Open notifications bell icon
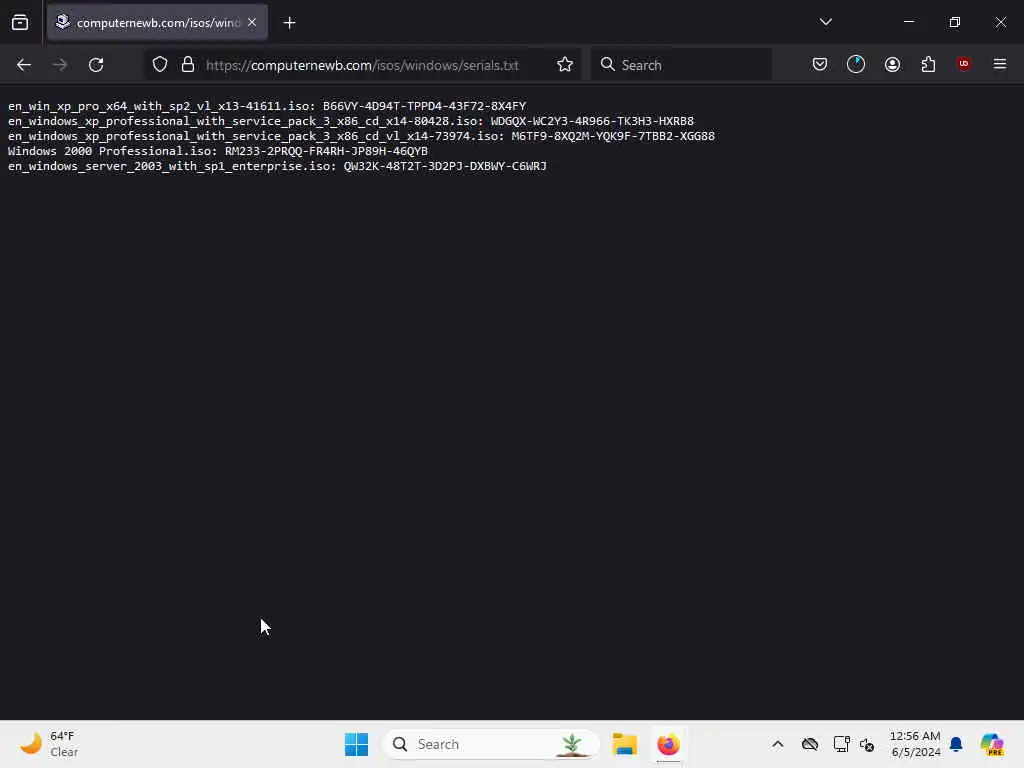The width and height of the screenshot is (1024, 768). point(956,744)
